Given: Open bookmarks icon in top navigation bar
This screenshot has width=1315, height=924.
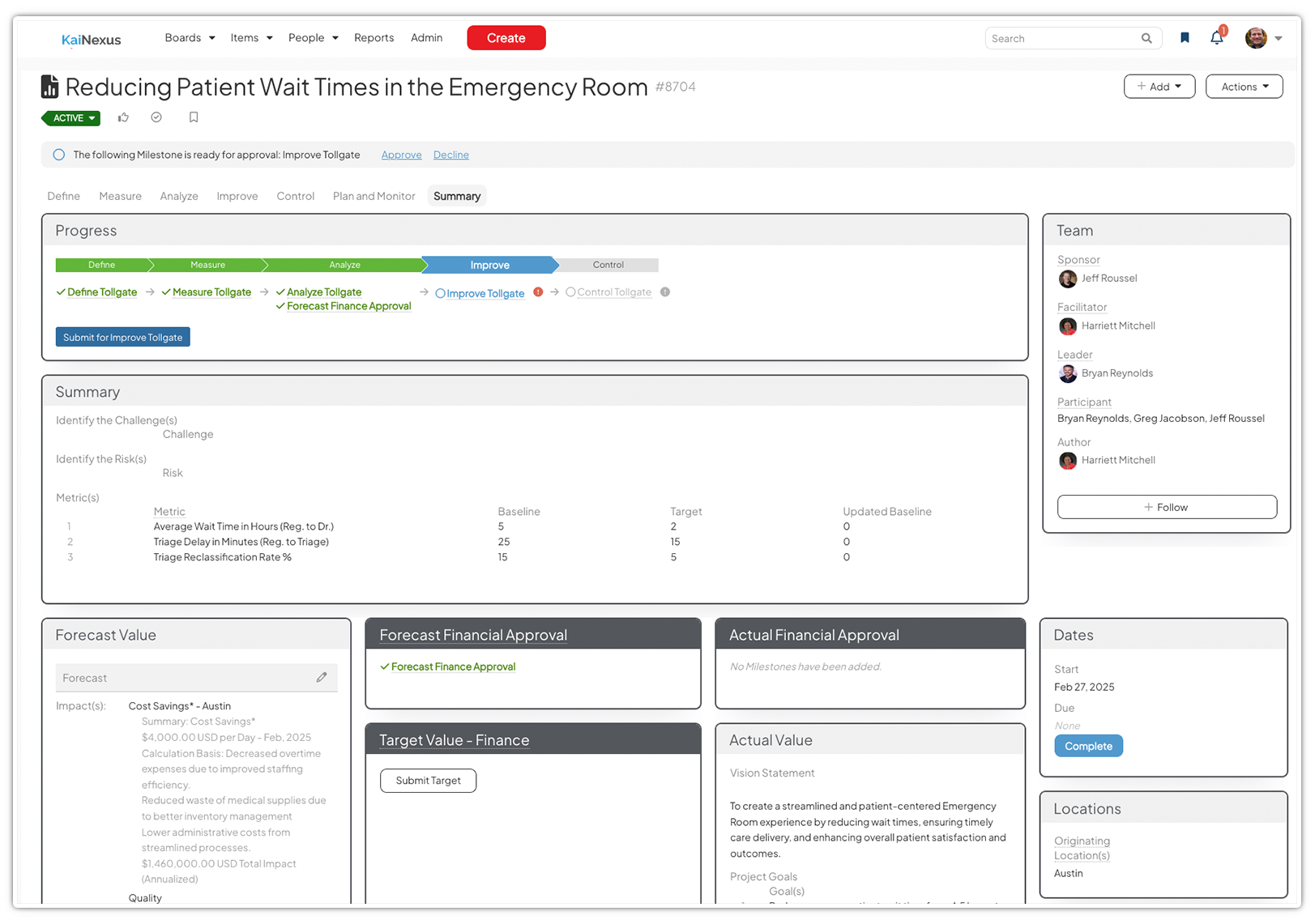Looking at the screenshot, I should 1185,38.
